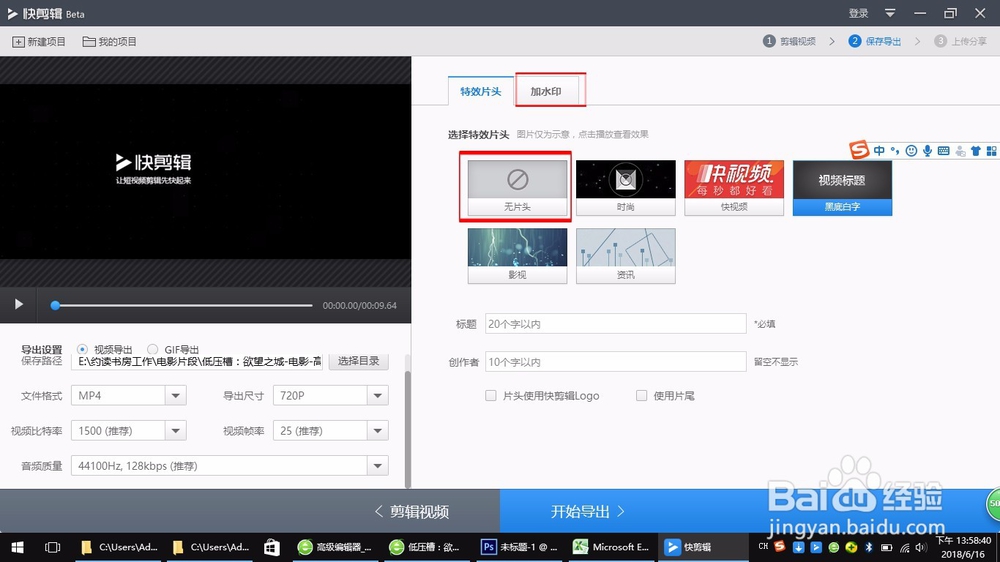Select 黑底白字 intro thumbnail
The height and width of the screenshot is (562, 1000).
842,188
